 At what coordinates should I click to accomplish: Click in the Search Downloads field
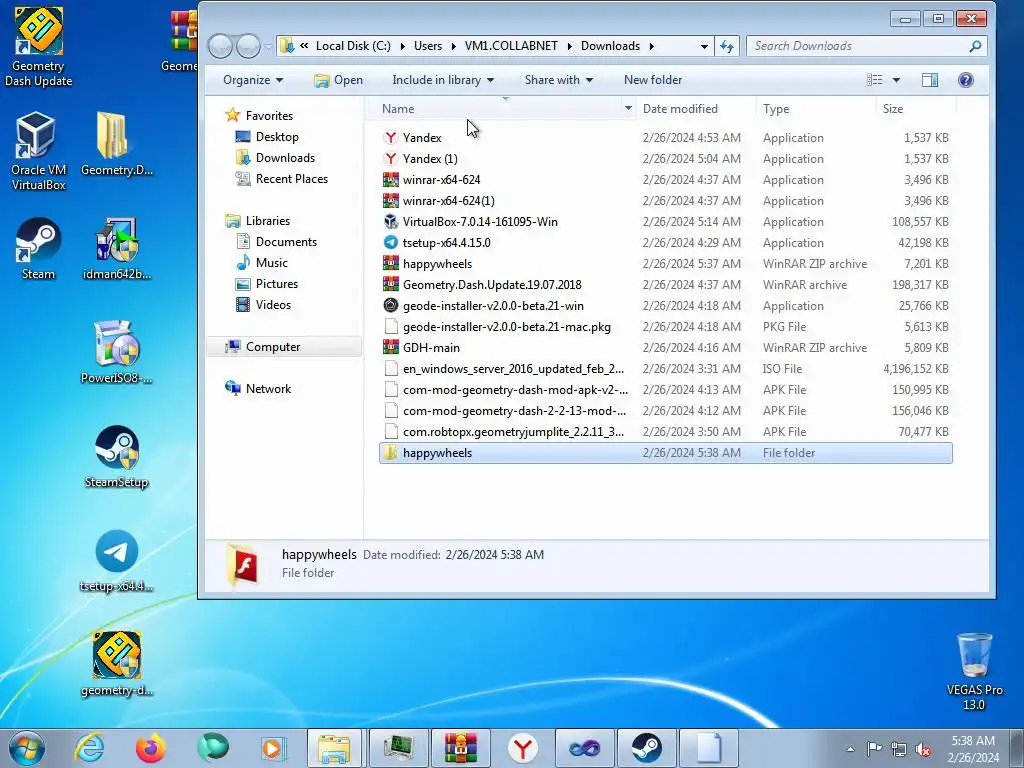(866, 46)
